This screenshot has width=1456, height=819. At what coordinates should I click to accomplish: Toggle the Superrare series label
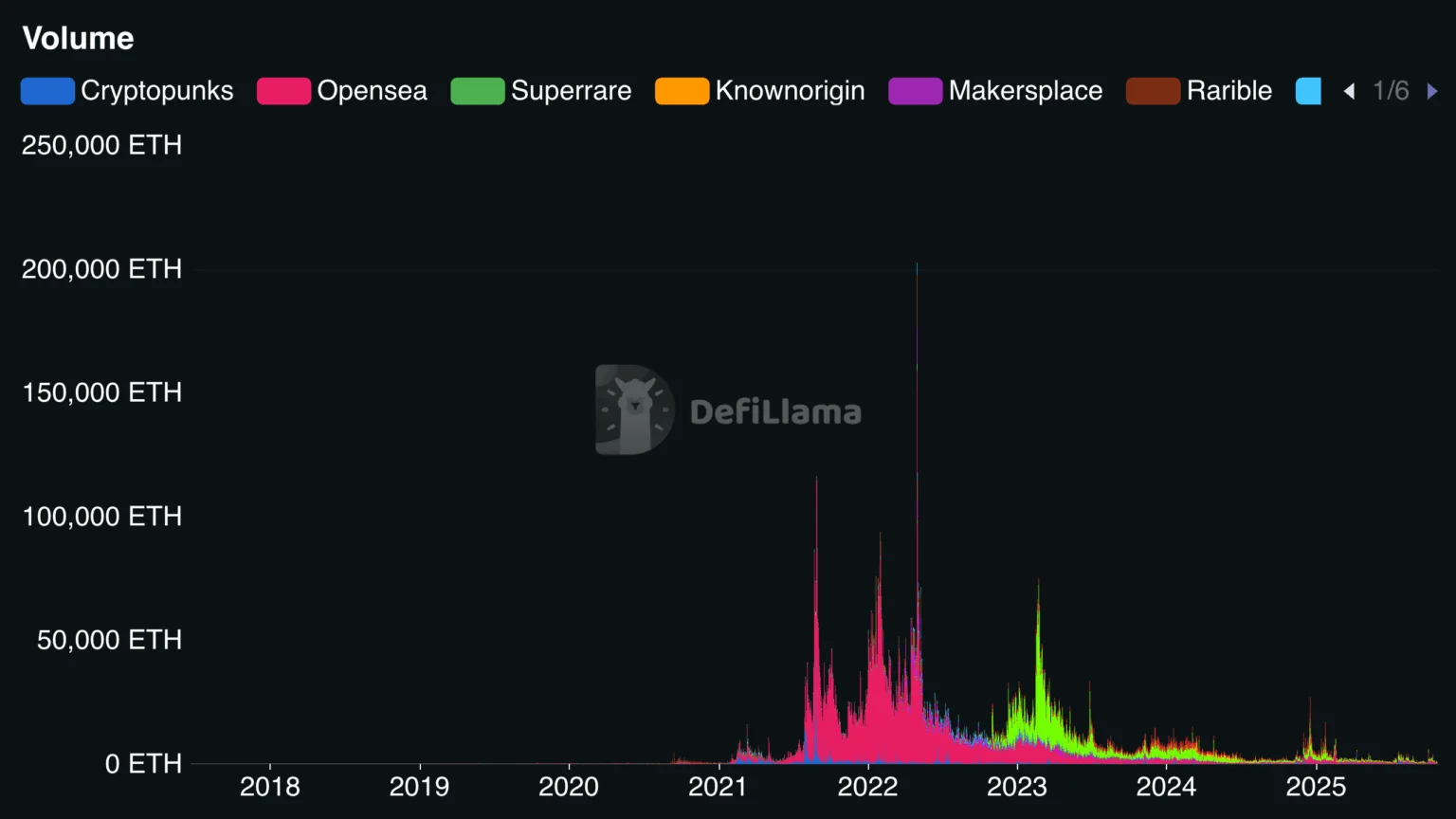tap(571, 91)
